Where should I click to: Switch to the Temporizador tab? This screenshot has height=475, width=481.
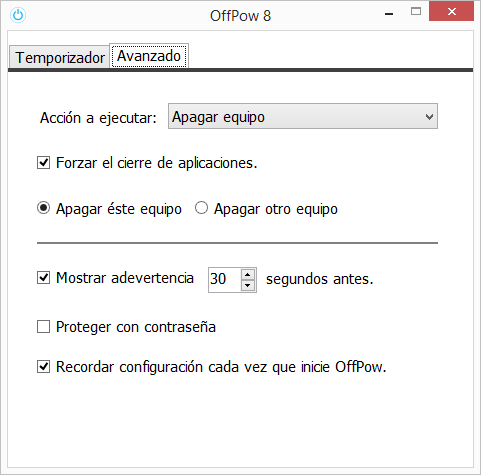coord(59,57)
